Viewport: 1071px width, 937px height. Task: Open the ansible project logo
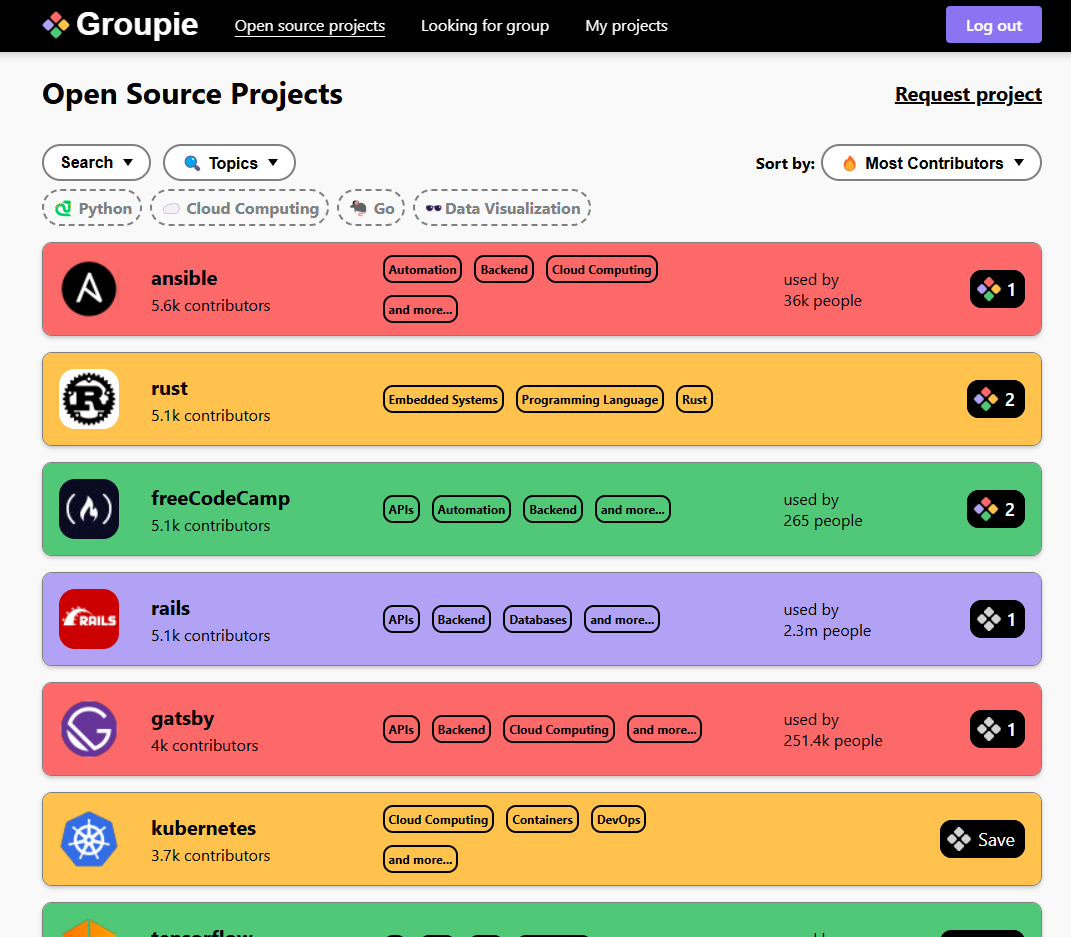[89, 289]
